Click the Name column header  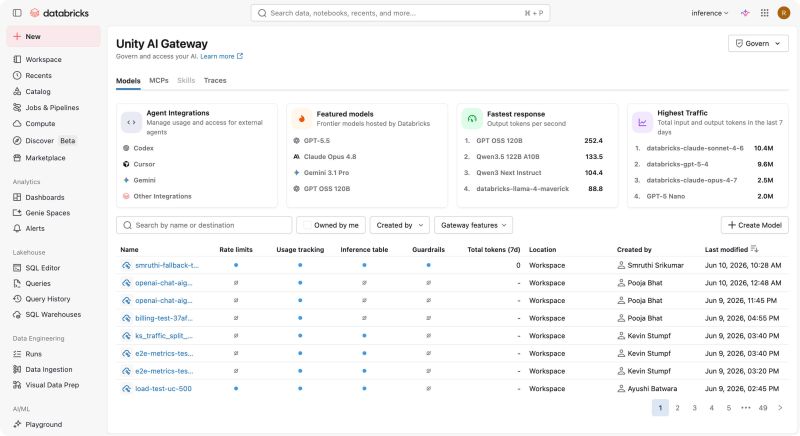[x=130, y=249]
